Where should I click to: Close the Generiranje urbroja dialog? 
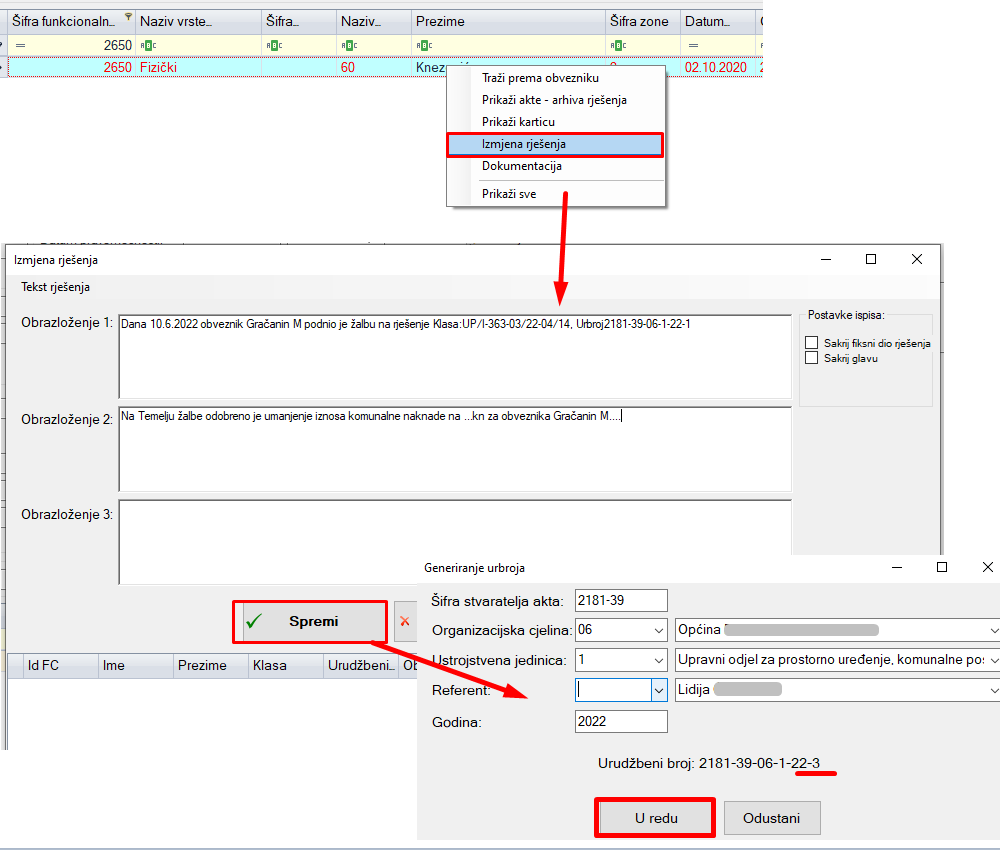[x=987, y=567]
